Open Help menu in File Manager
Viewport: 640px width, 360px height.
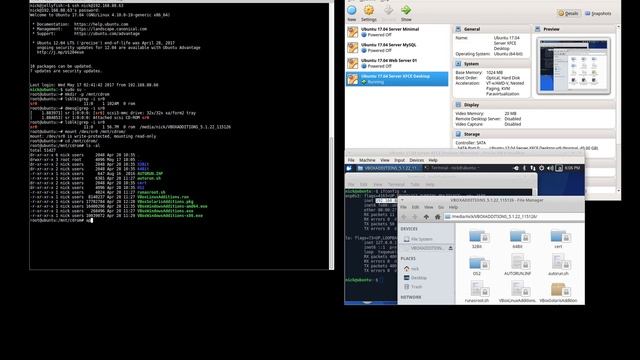pyautogui.click(x=453, y=207)
